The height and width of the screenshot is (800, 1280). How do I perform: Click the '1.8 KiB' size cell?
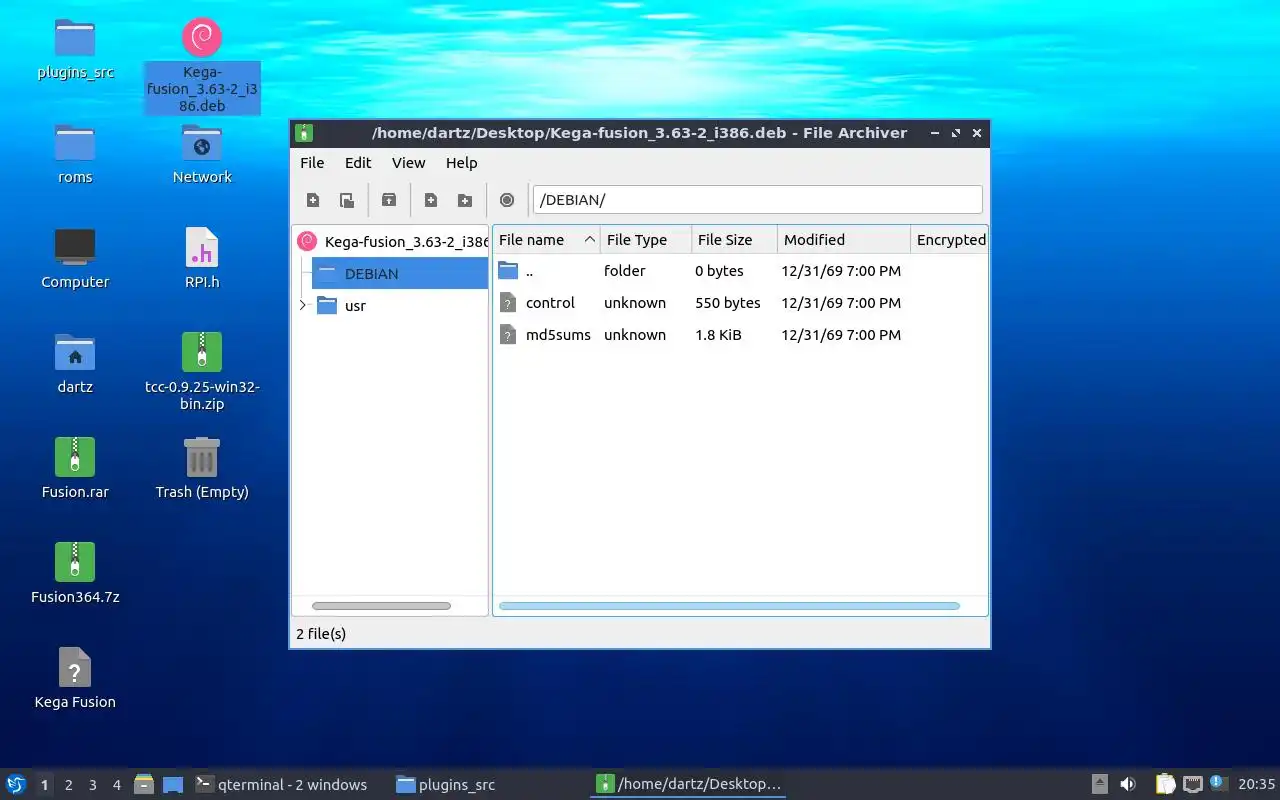[x=718, y=335]
